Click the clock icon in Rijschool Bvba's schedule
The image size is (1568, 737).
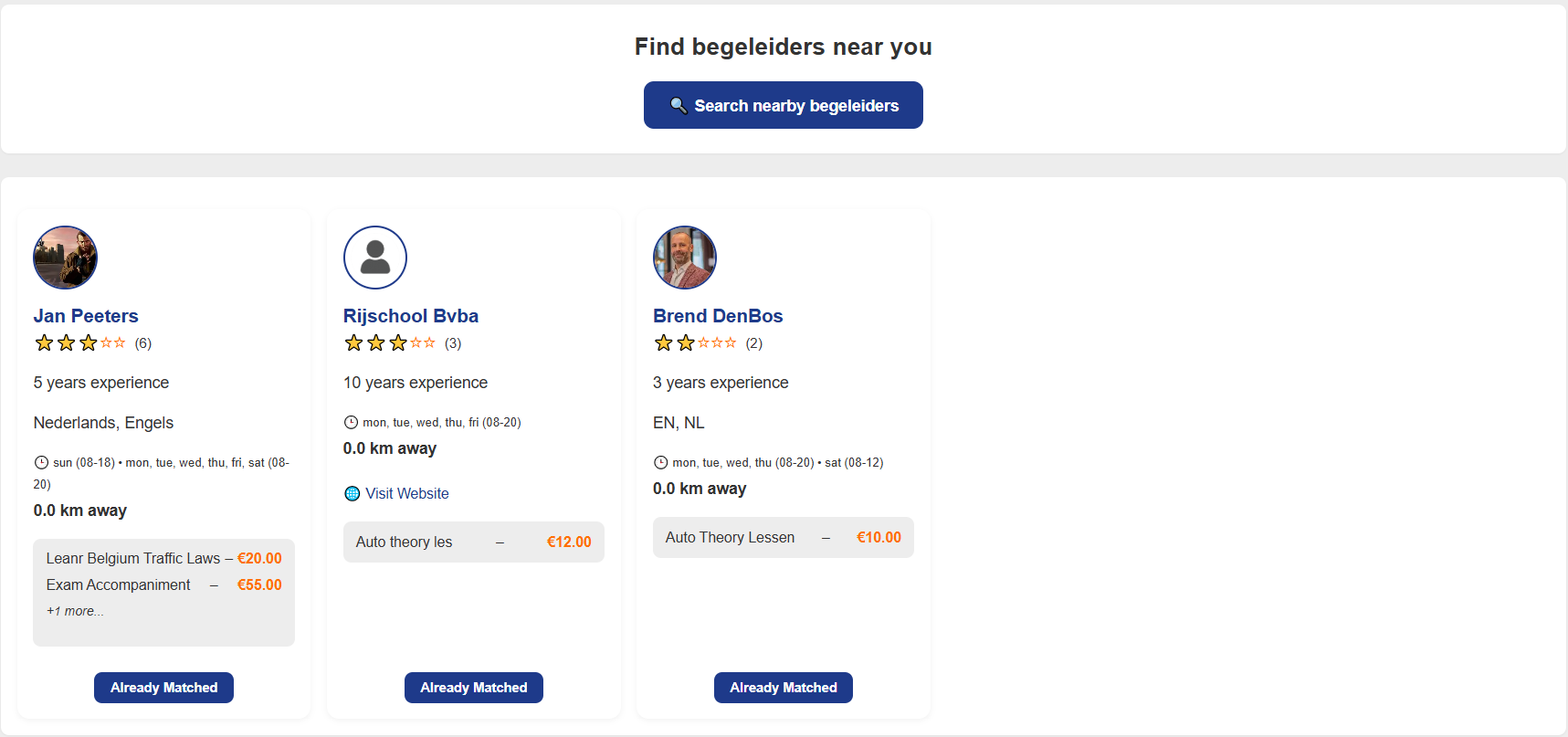coord(351,422)
